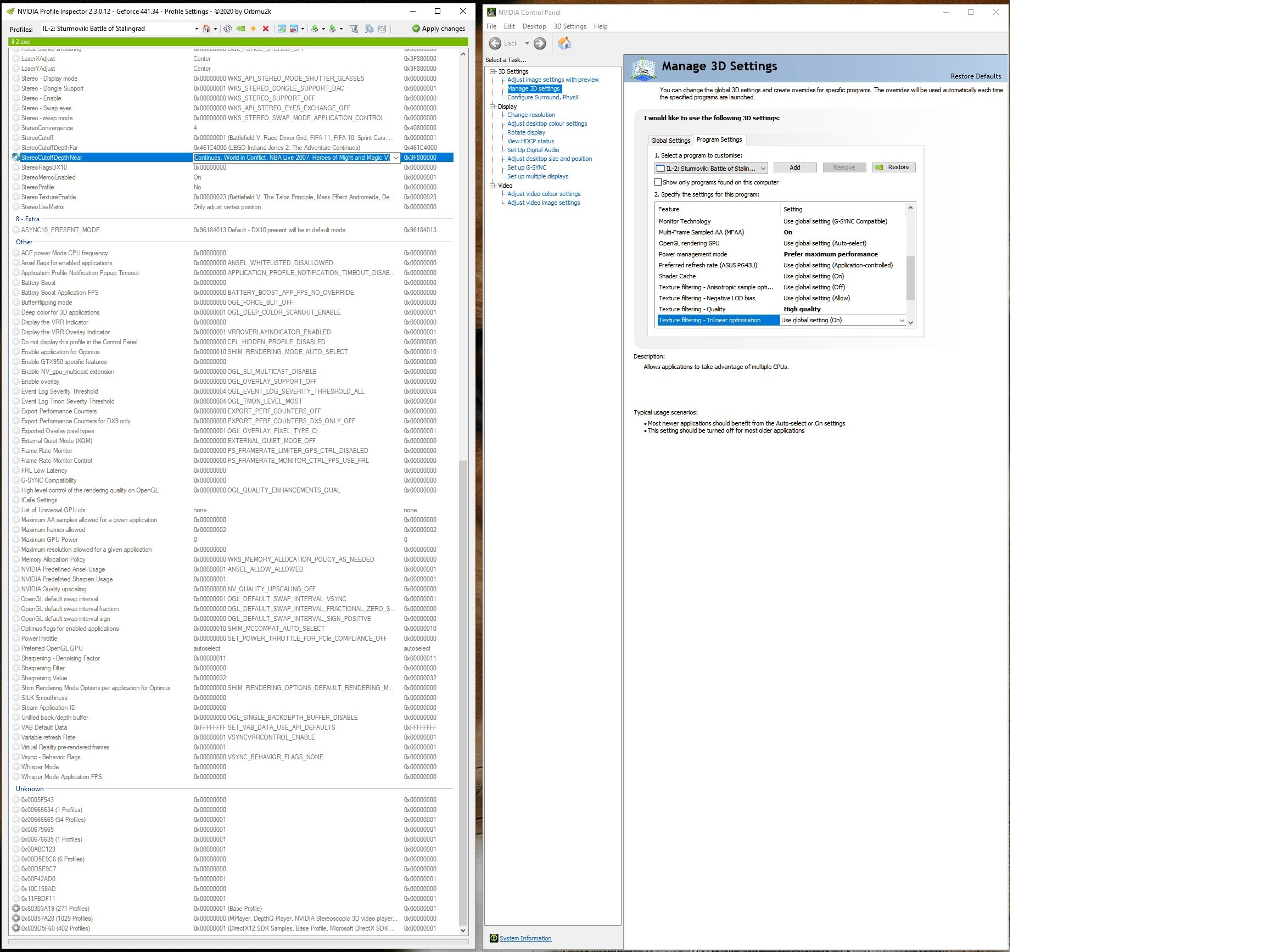Collapse the Display tree node
The height and width of the screenshot is (952, 1265).
[492, 107]
